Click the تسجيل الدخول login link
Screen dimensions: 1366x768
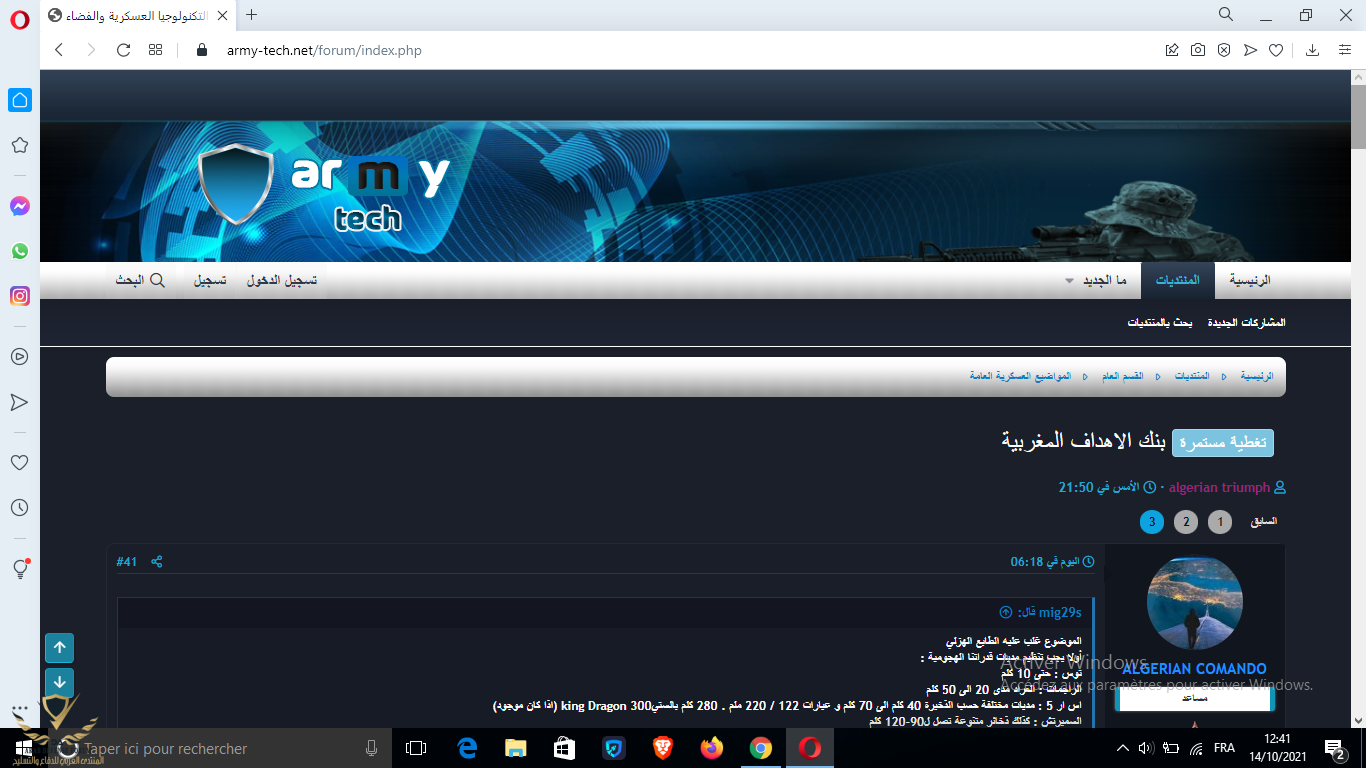(x=282, y=281)
